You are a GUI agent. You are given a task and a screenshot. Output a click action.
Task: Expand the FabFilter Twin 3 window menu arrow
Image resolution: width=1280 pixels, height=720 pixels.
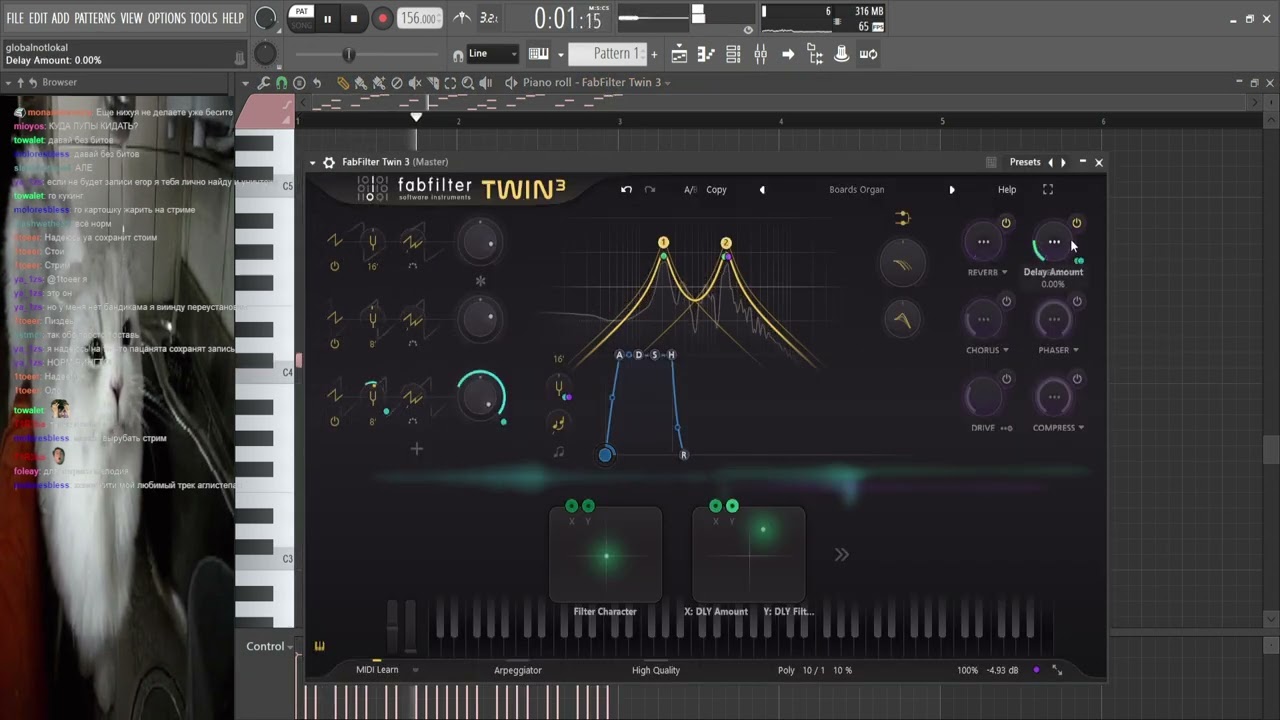click(313, 162)
